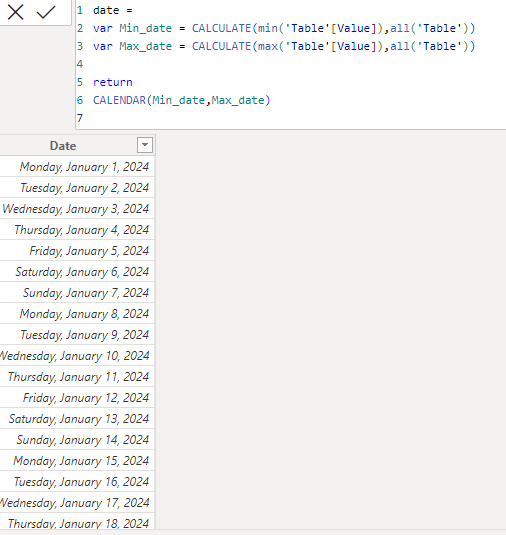This screenshot has height=535, width=506.
Task: Click the CALENDAR(Min_date,Max_date) line
Action: tap(182, 100)
